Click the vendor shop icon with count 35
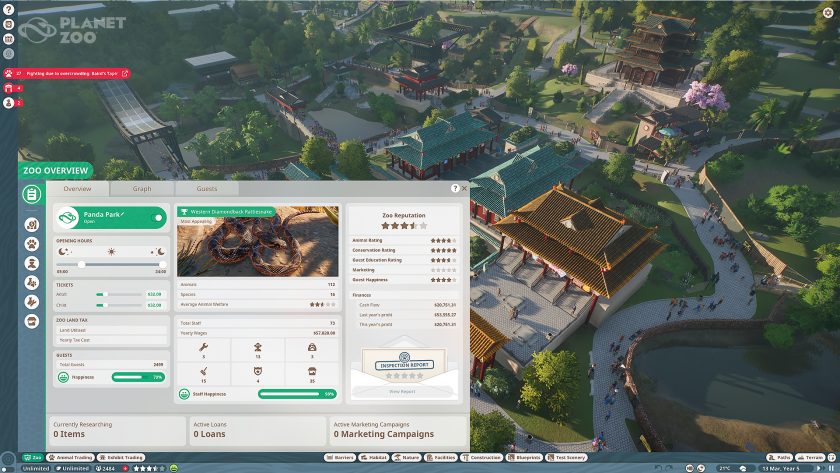 (312, 371)
